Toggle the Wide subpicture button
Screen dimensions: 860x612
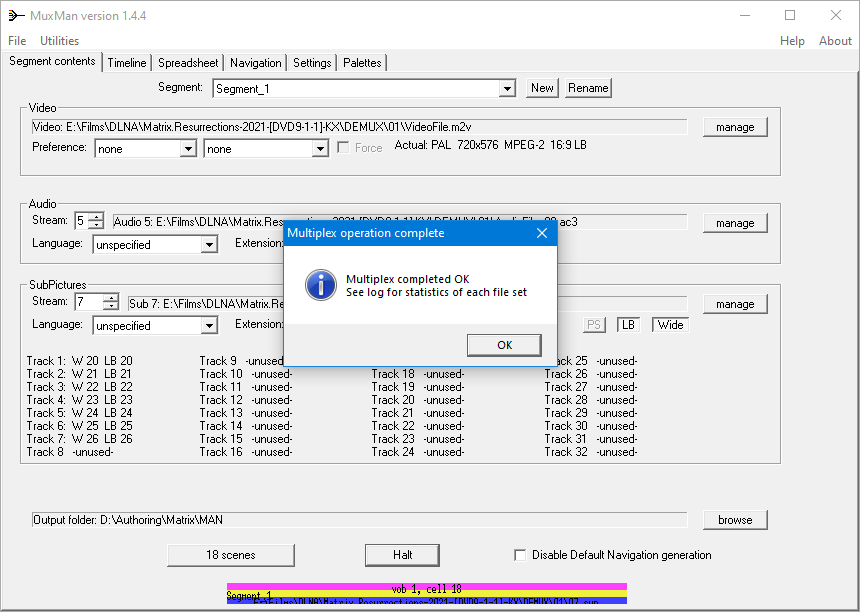tap(670, 325)
